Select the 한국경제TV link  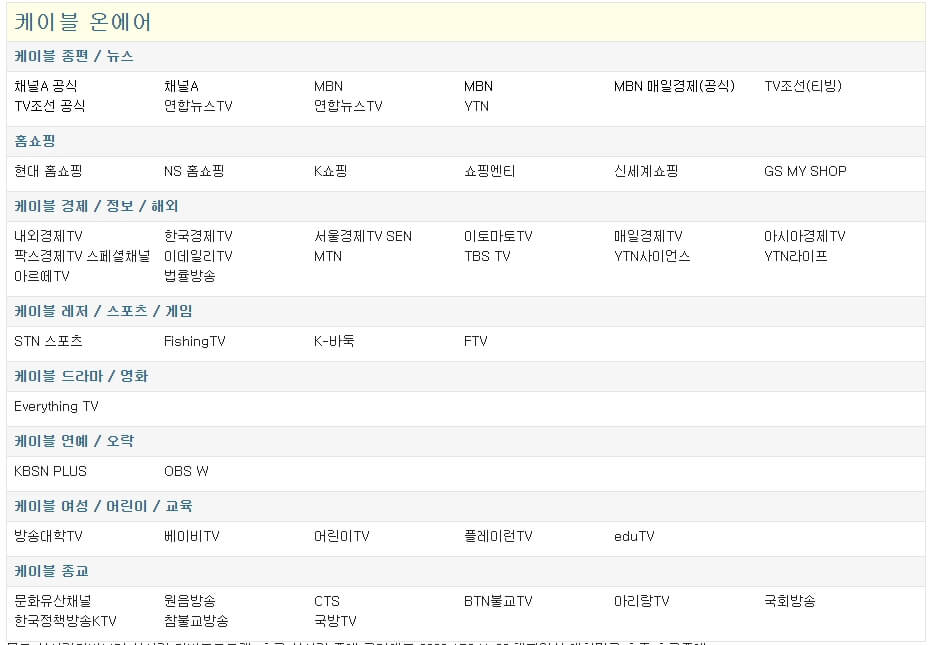[198, 236]
